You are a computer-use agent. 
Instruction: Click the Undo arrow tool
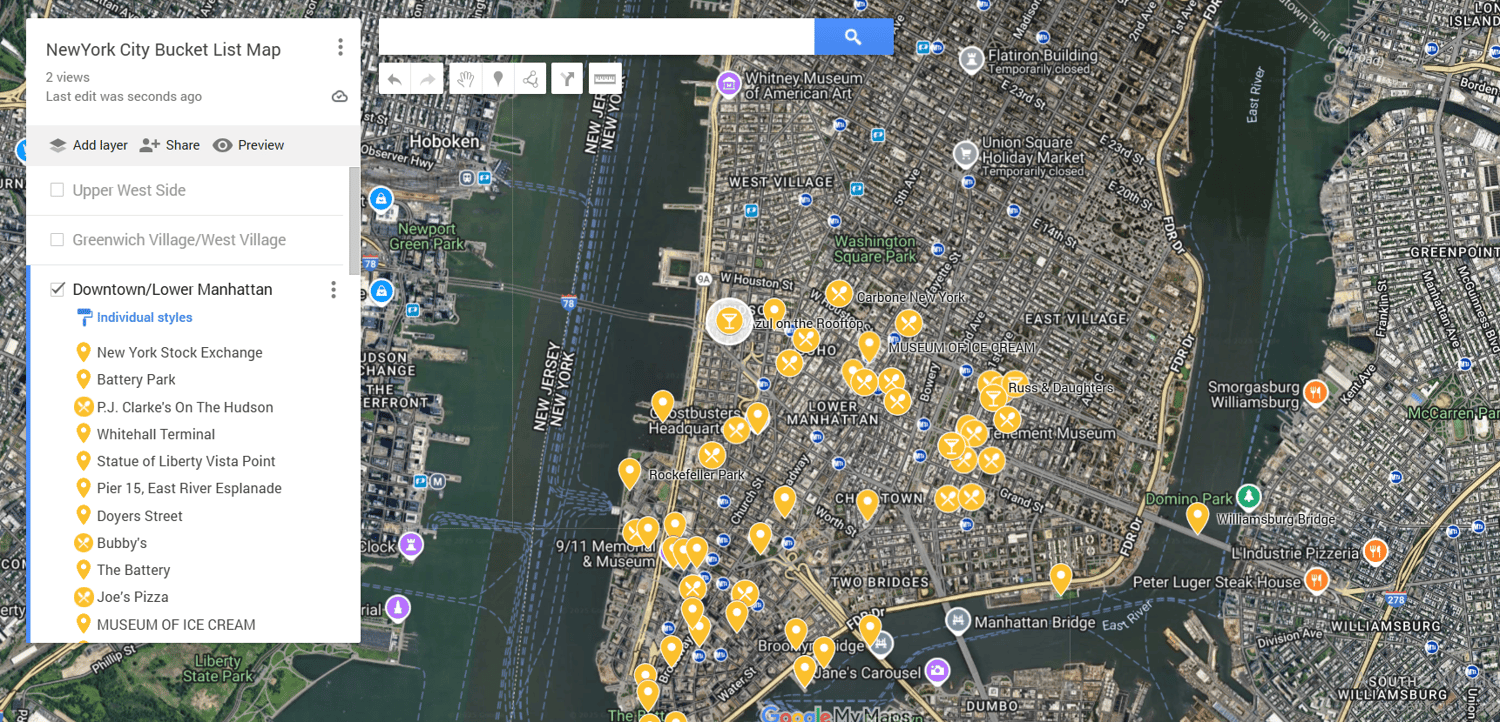(395, 79)
